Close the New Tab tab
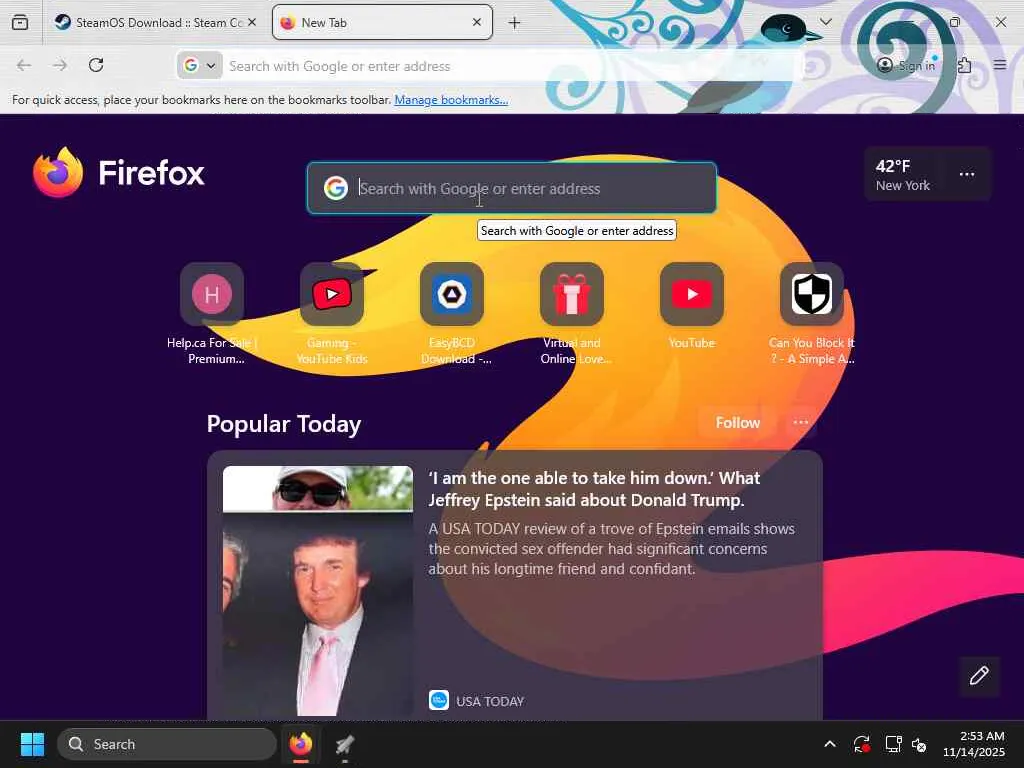This screenshot has width=1024, height=768. tap(477, 22)
